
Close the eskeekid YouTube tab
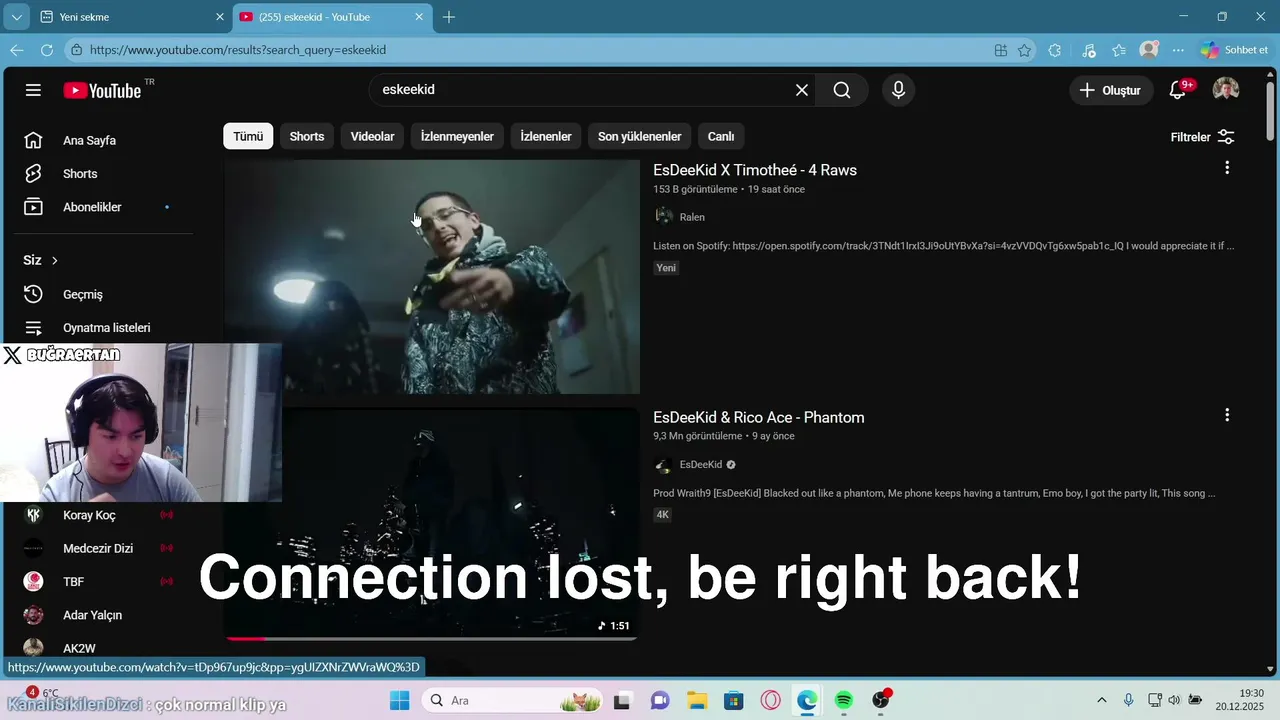pyautogui.click(x=420, y=17)
